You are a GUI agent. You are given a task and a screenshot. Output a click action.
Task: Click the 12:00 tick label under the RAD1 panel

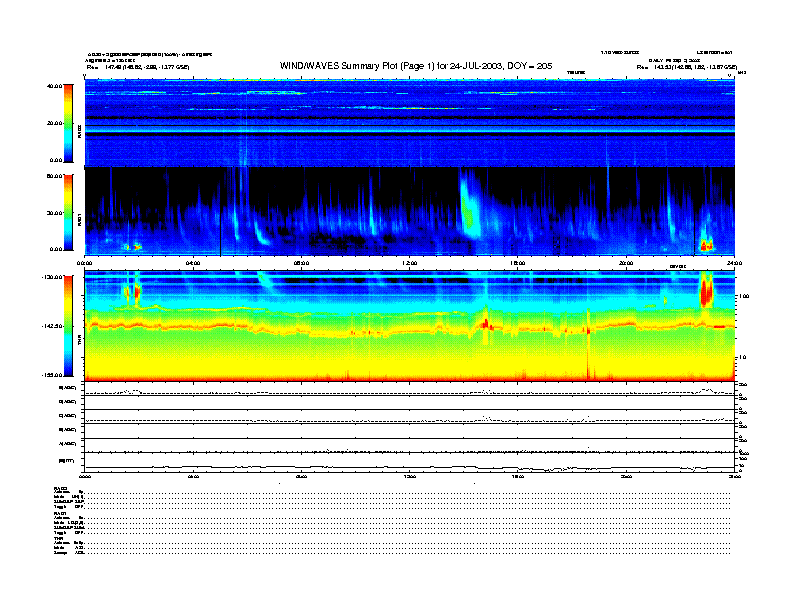(410, 263)
